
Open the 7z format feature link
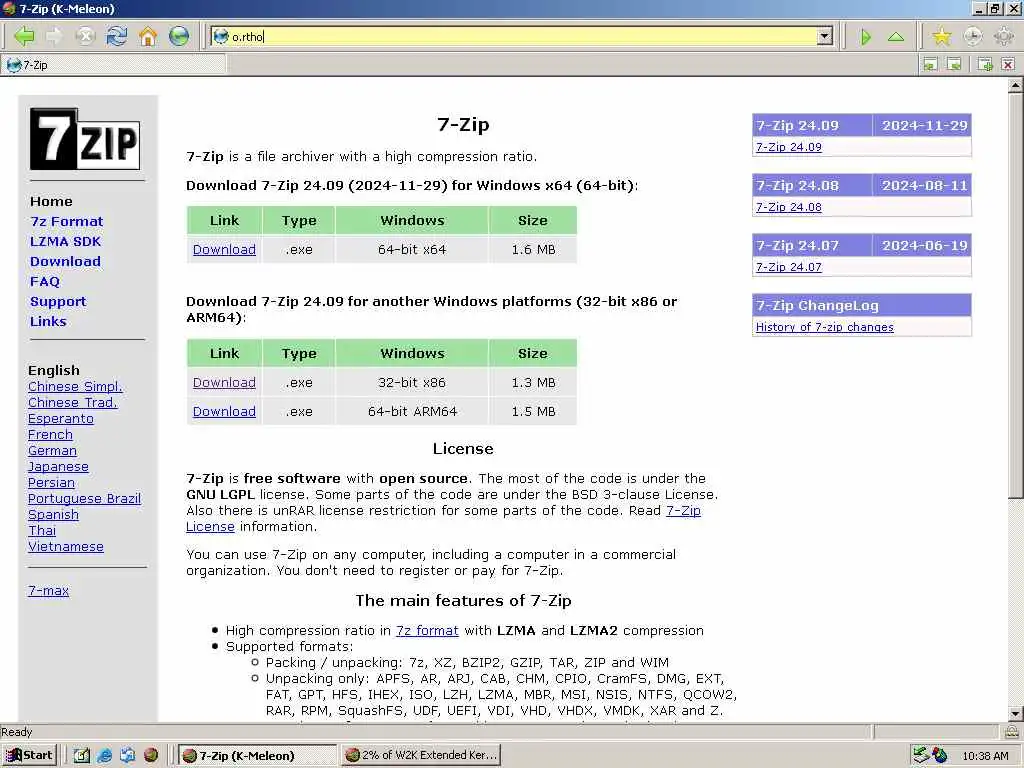point(427,631)
